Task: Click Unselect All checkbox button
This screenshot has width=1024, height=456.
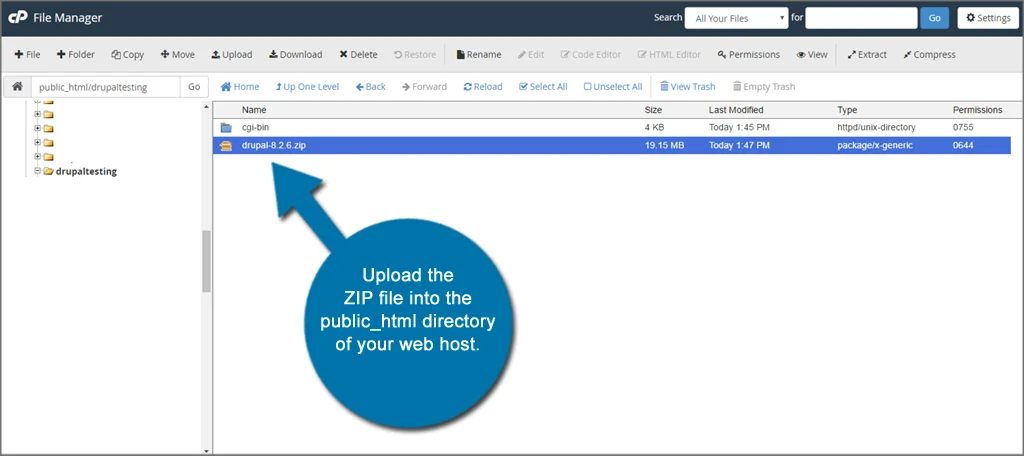Action: click(612, 87)
